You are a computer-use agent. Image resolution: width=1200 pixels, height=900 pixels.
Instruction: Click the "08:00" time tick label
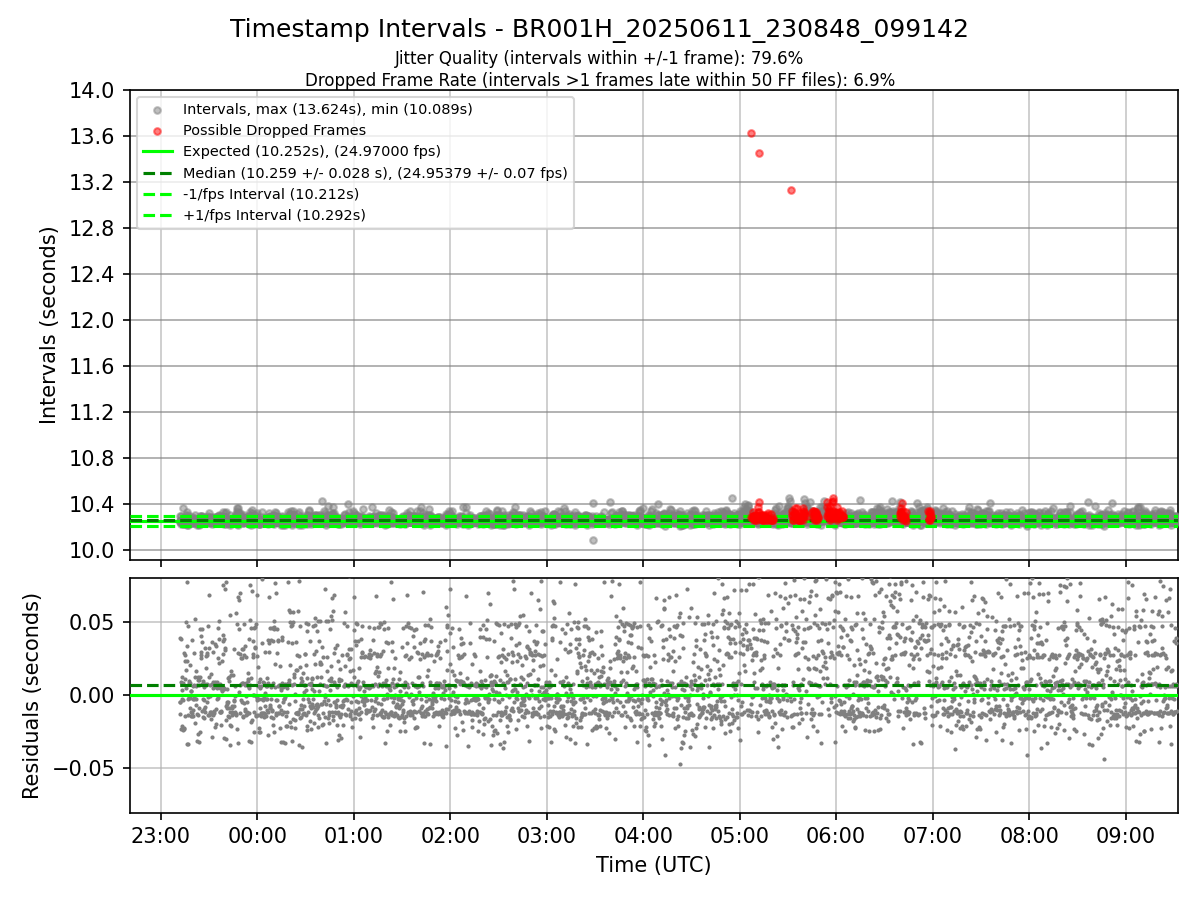click(1029, 835)
